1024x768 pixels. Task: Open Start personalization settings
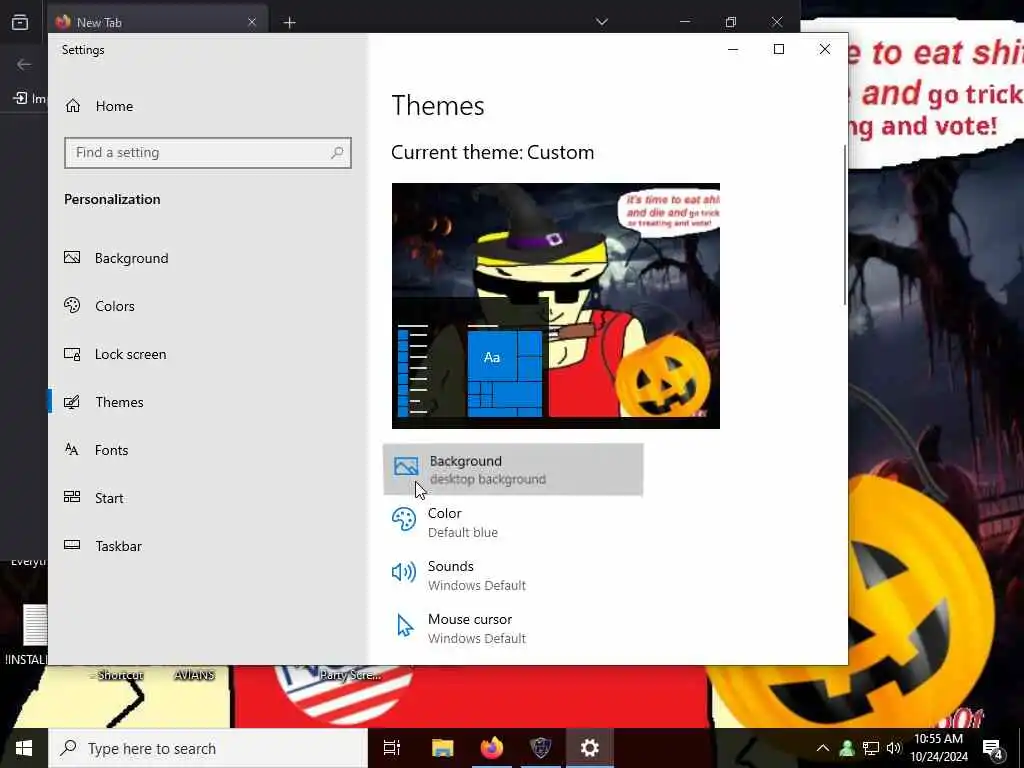(208, 498)
